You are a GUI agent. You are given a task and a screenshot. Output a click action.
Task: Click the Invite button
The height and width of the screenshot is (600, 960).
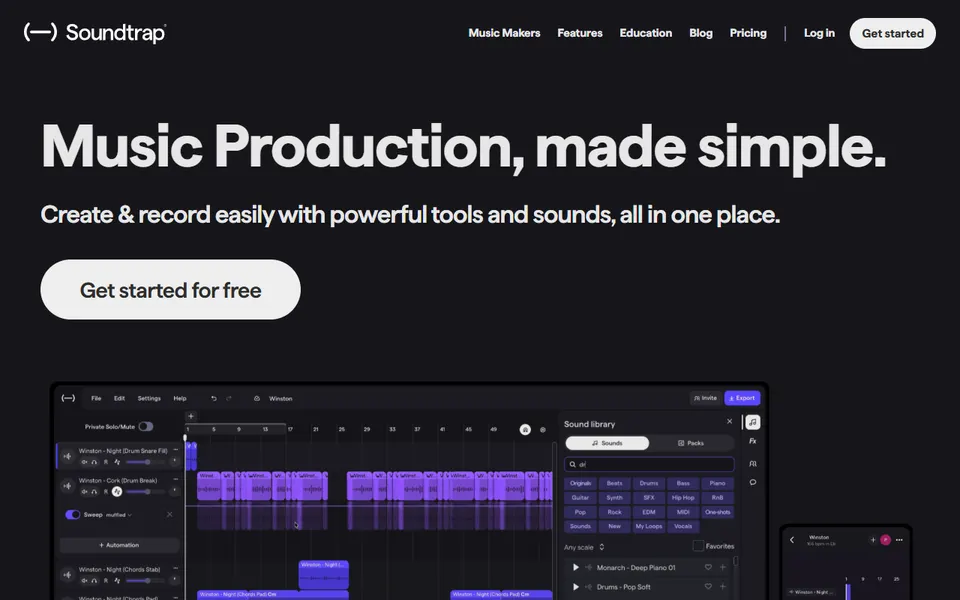(705, 398)
